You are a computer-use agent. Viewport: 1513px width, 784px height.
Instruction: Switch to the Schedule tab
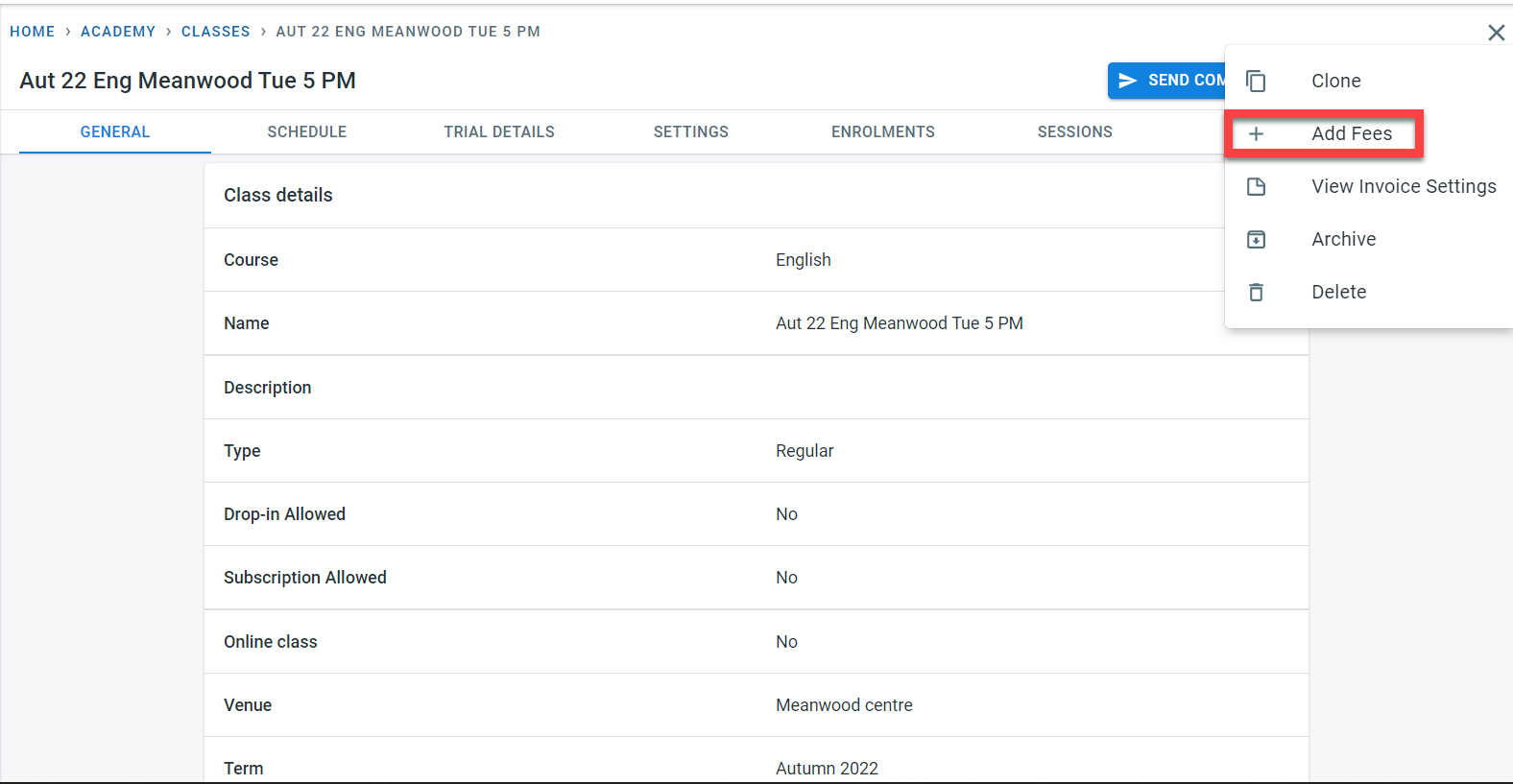[307, 132]
